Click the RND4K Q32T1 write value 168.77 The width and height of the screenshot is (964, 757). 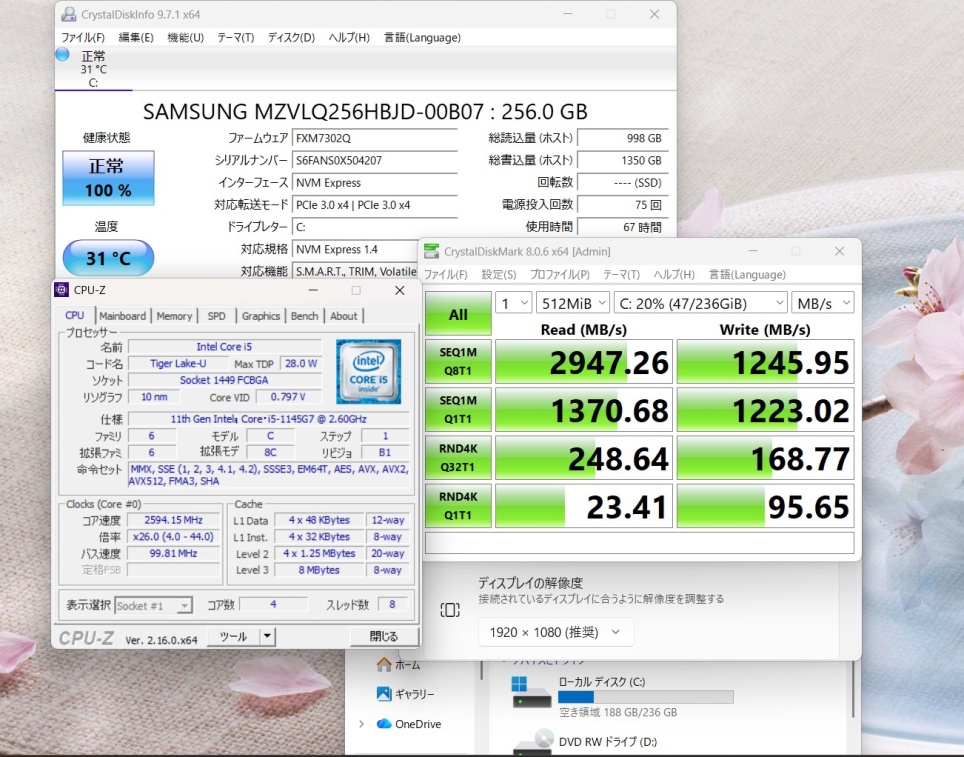pyautogui.click(x=765, y=458)
